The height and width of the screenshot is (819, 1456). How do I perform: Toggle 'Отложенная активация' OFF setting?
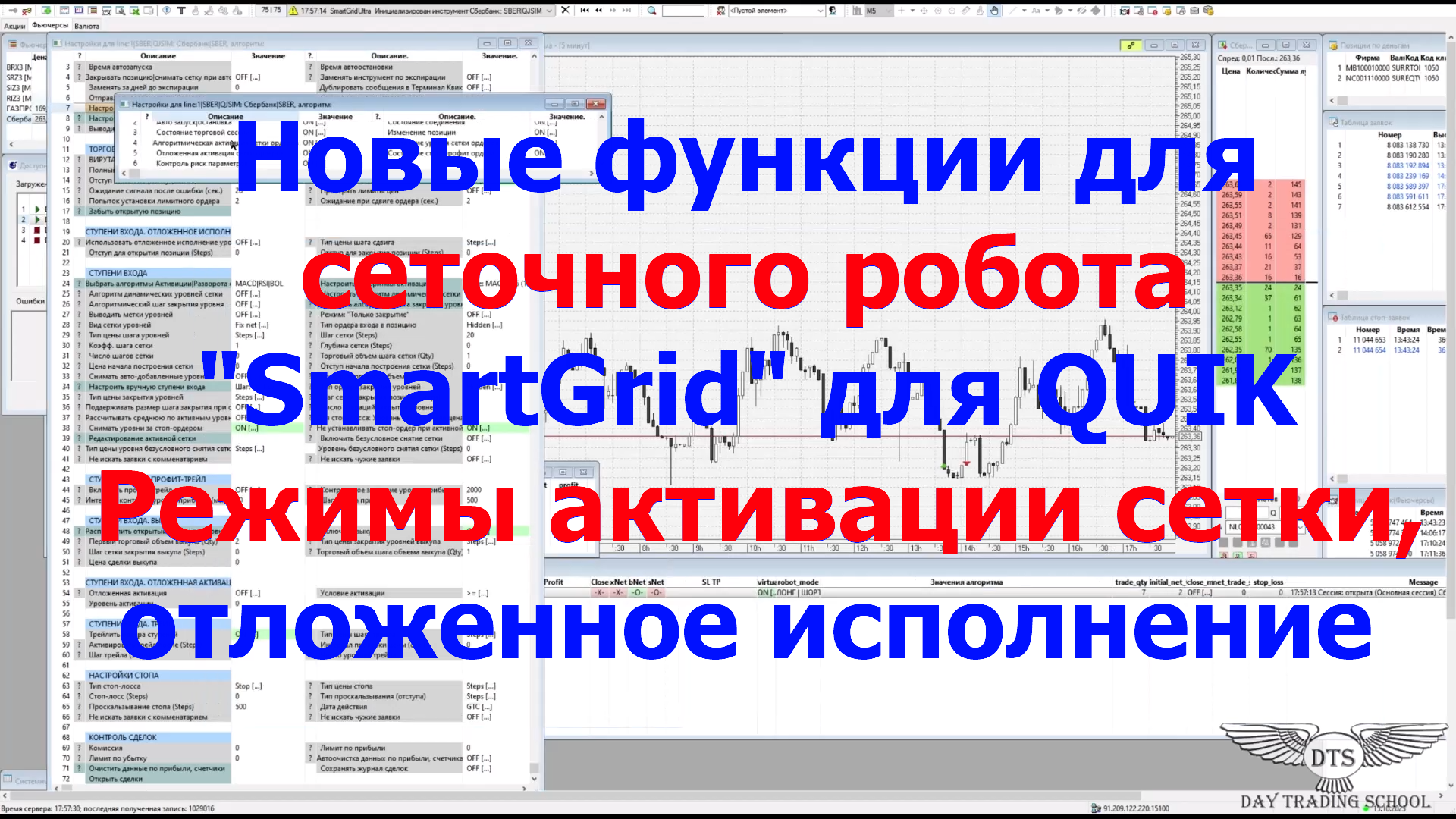[x=248, y=592]
